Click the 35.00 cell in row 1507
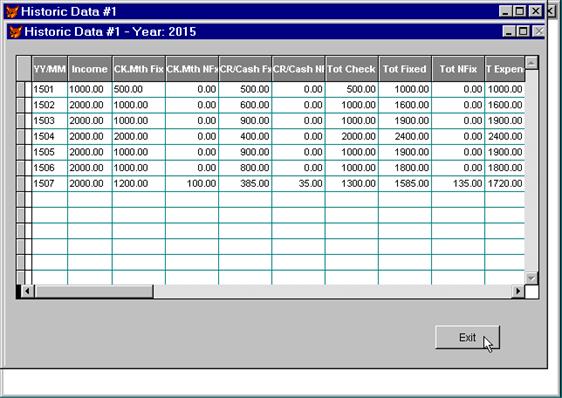 pyautogui.click(x=298, y=184)
